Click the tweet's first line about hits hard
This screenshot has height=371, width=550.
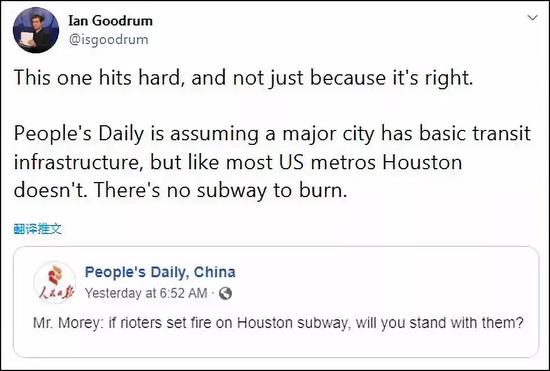click(x=243, y=77)
